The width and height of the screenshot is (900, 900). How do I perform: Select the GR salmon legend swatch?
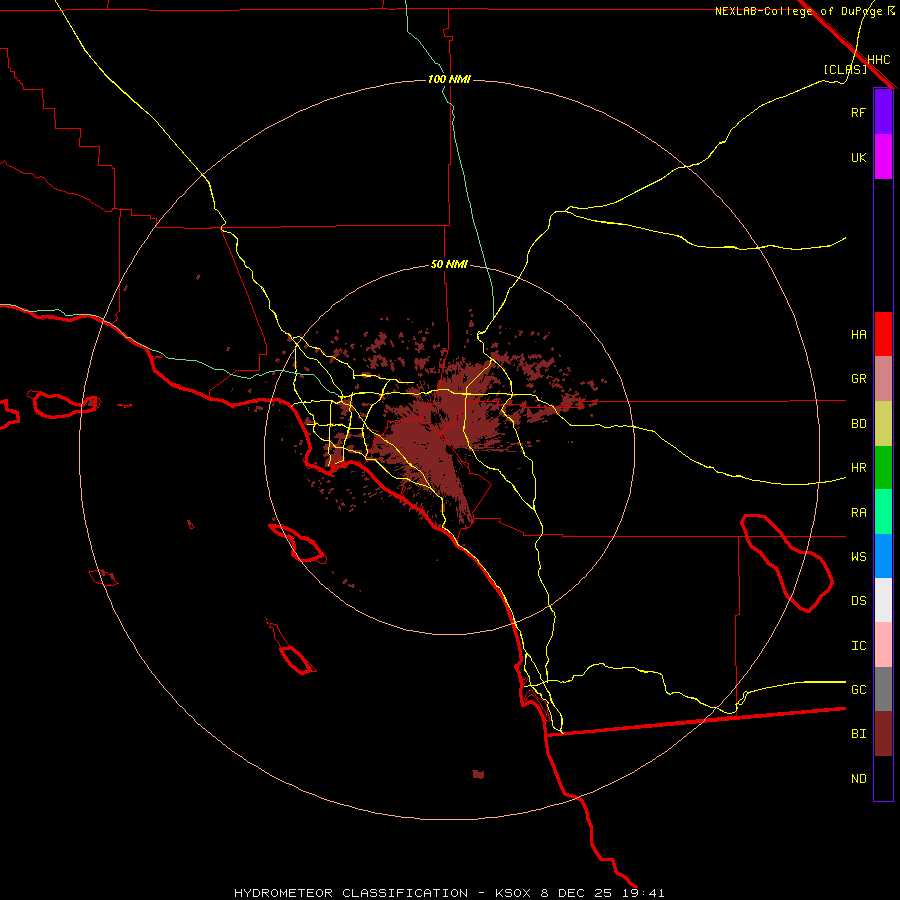[x=883, y=379]
